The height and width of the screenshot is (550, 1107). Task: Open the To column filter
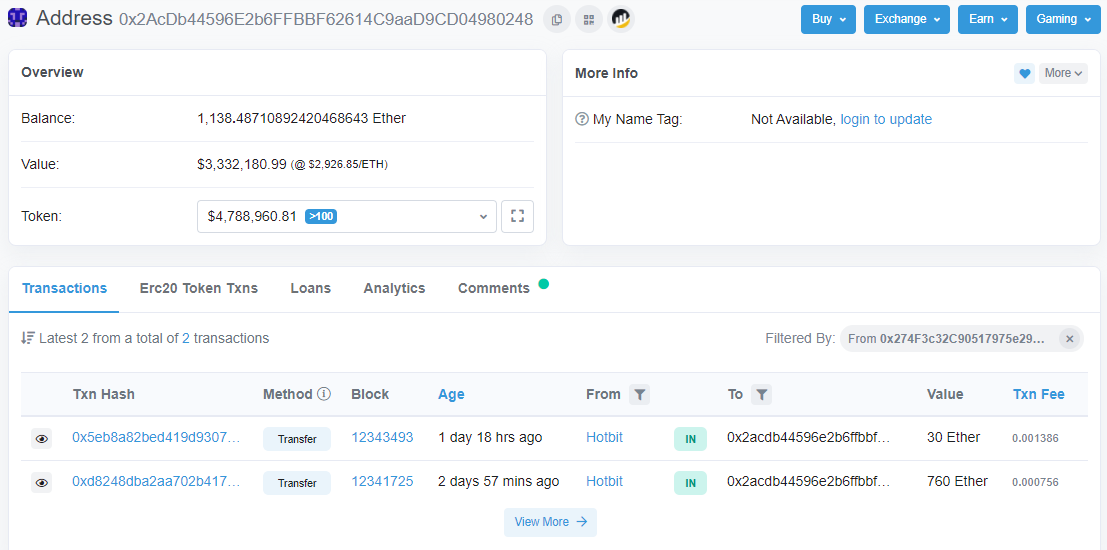tap(762, 395)
